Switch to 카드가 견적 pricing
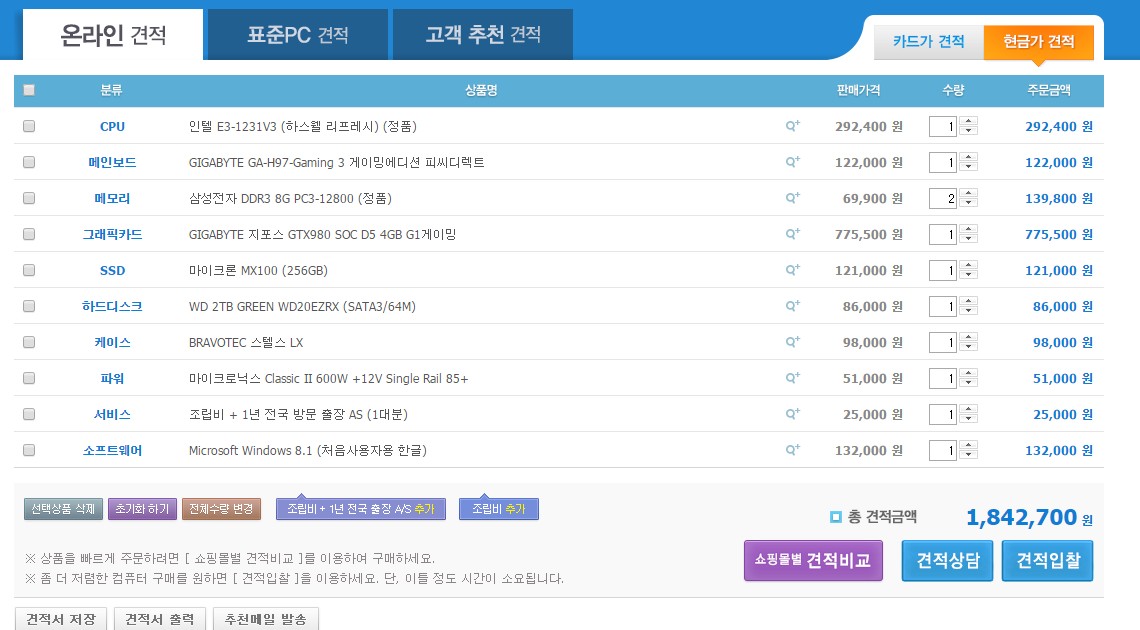Screen dimensions: 1140x630 click(928, 42)
